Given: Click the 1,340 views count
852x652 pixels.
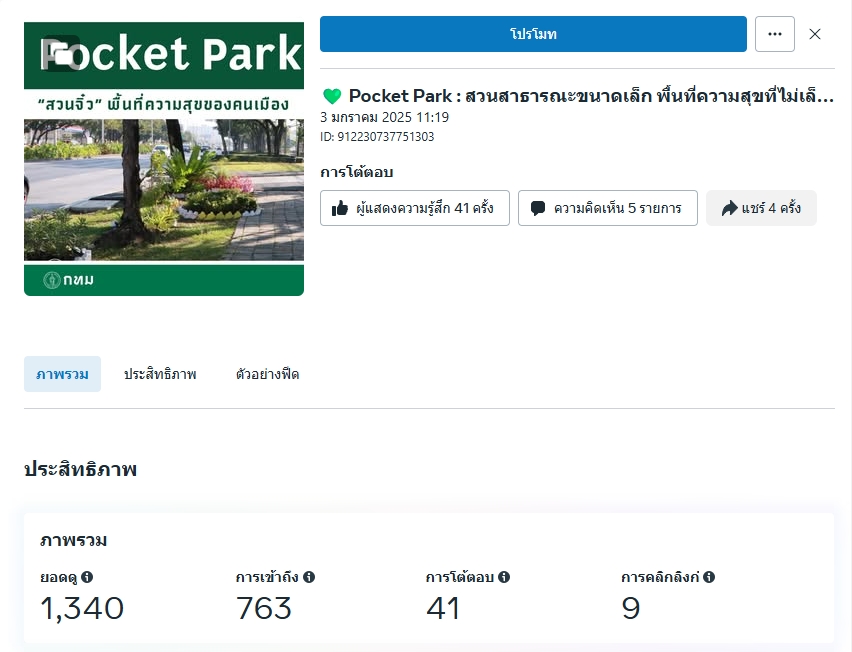Looking at the screenshot, I should pyautogui.click(x=82, y=607).
